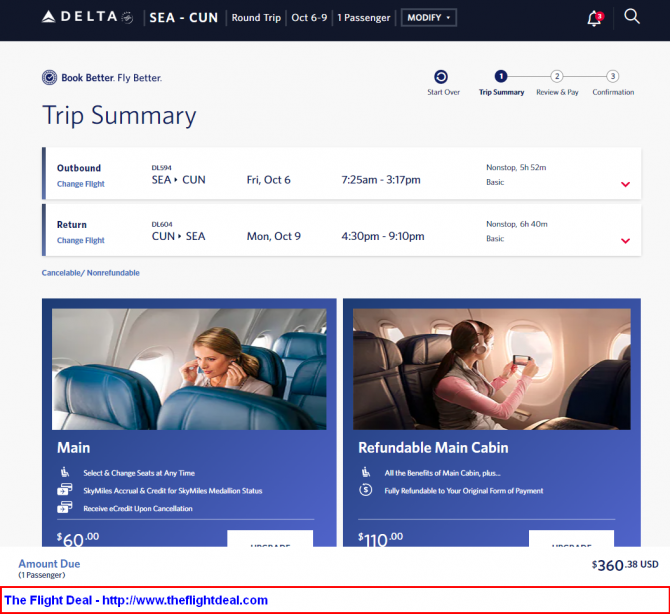Open the MODIFY dropdown
670x614 pixels.
[x=429, y=18]
